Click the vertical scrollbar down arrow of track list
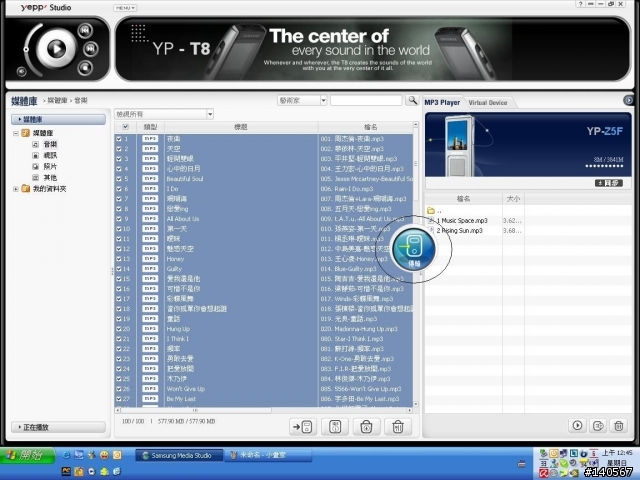Image resolution: width=640 pixels, height=480 pixels. [416, 404]
